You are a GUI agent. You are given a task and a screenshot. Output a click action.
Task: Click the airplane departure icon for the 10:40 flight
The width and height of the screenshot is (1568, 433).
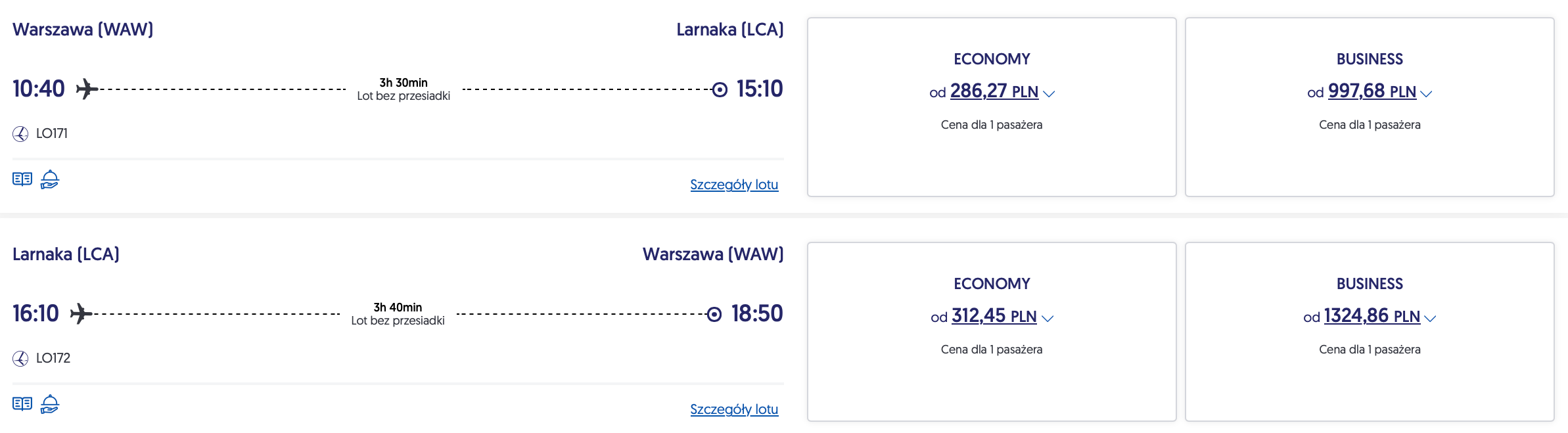[x=87, y=89]
